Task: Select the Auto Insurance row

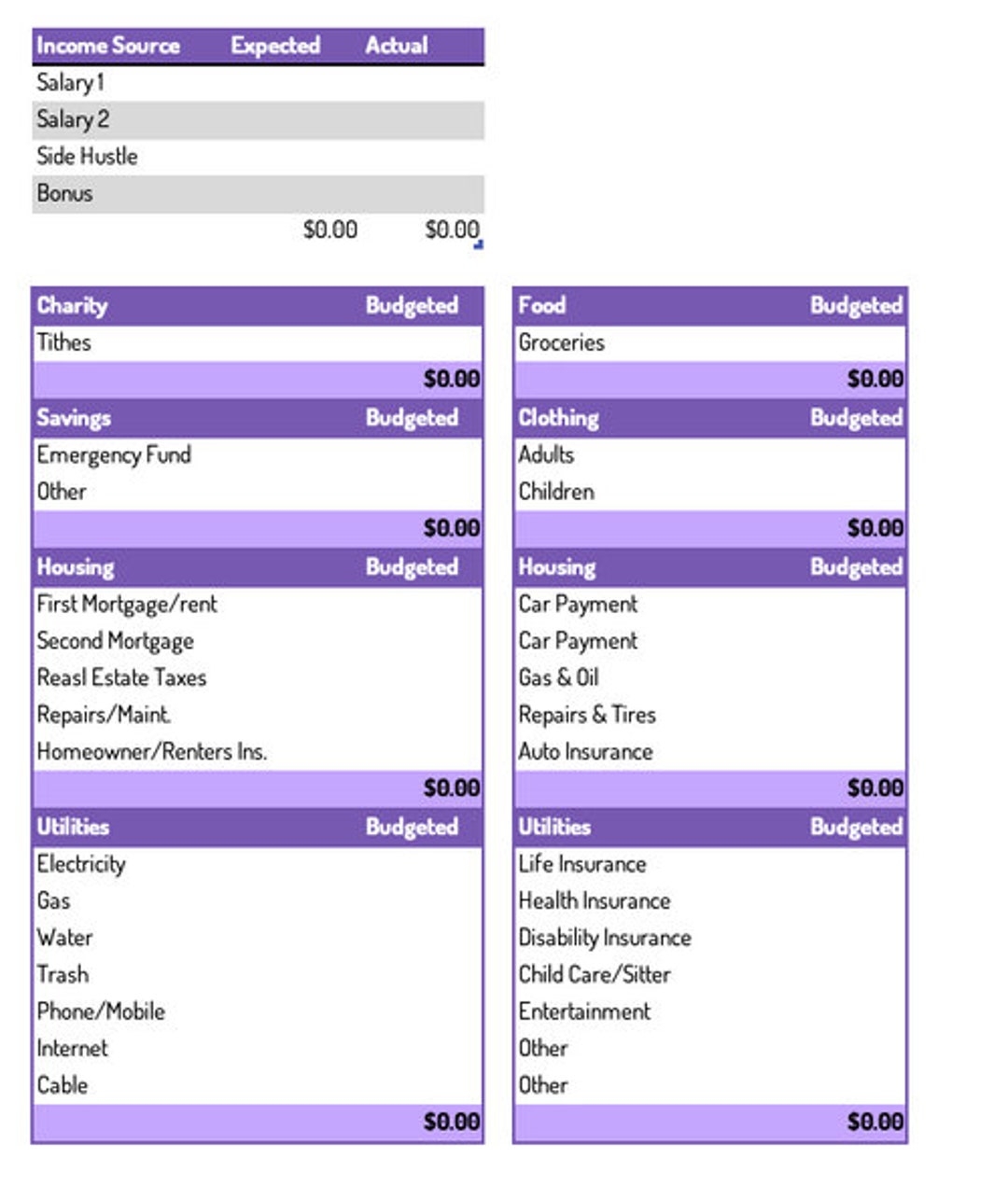Action: pos(586,751)
